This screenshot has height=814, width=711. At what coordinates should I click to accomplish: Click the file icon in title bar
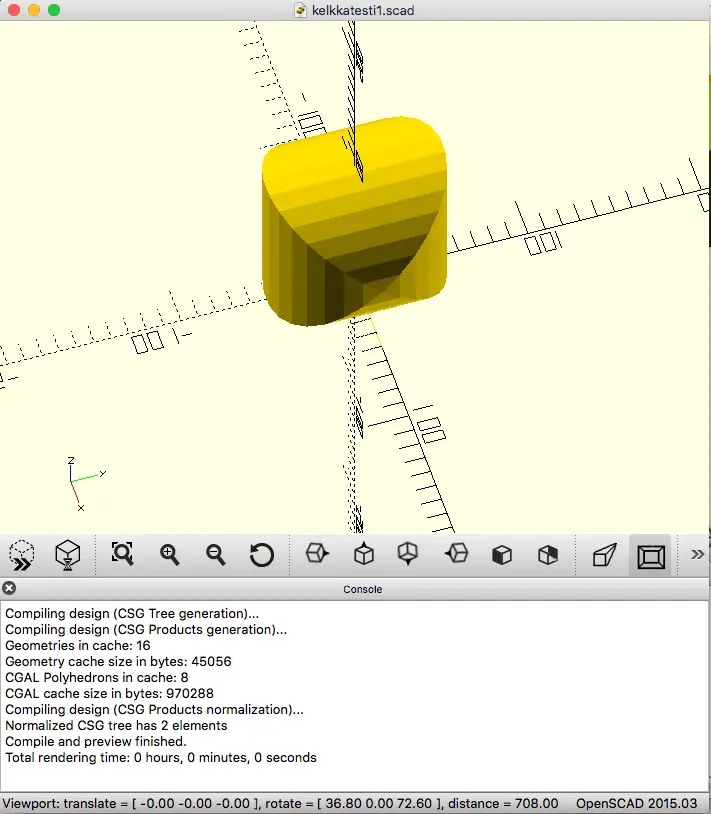point(300,10)
